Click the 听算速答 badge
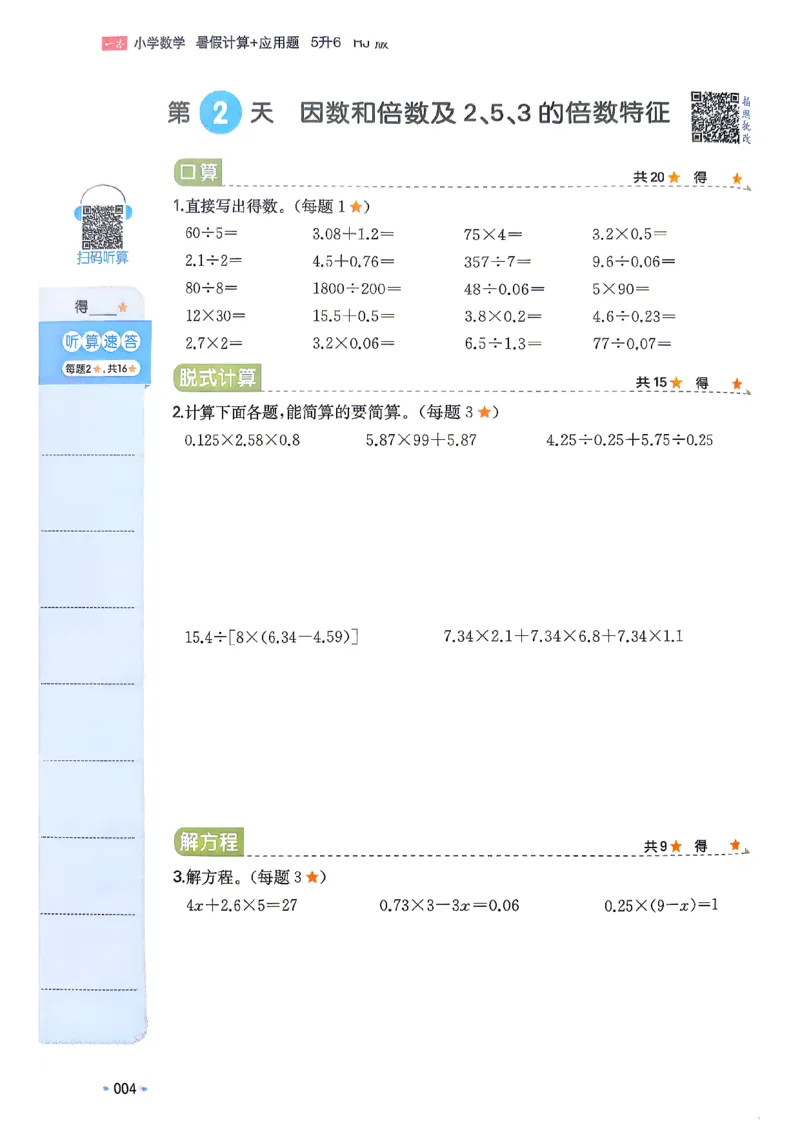The image size is (800, 1130). (101, 342)
